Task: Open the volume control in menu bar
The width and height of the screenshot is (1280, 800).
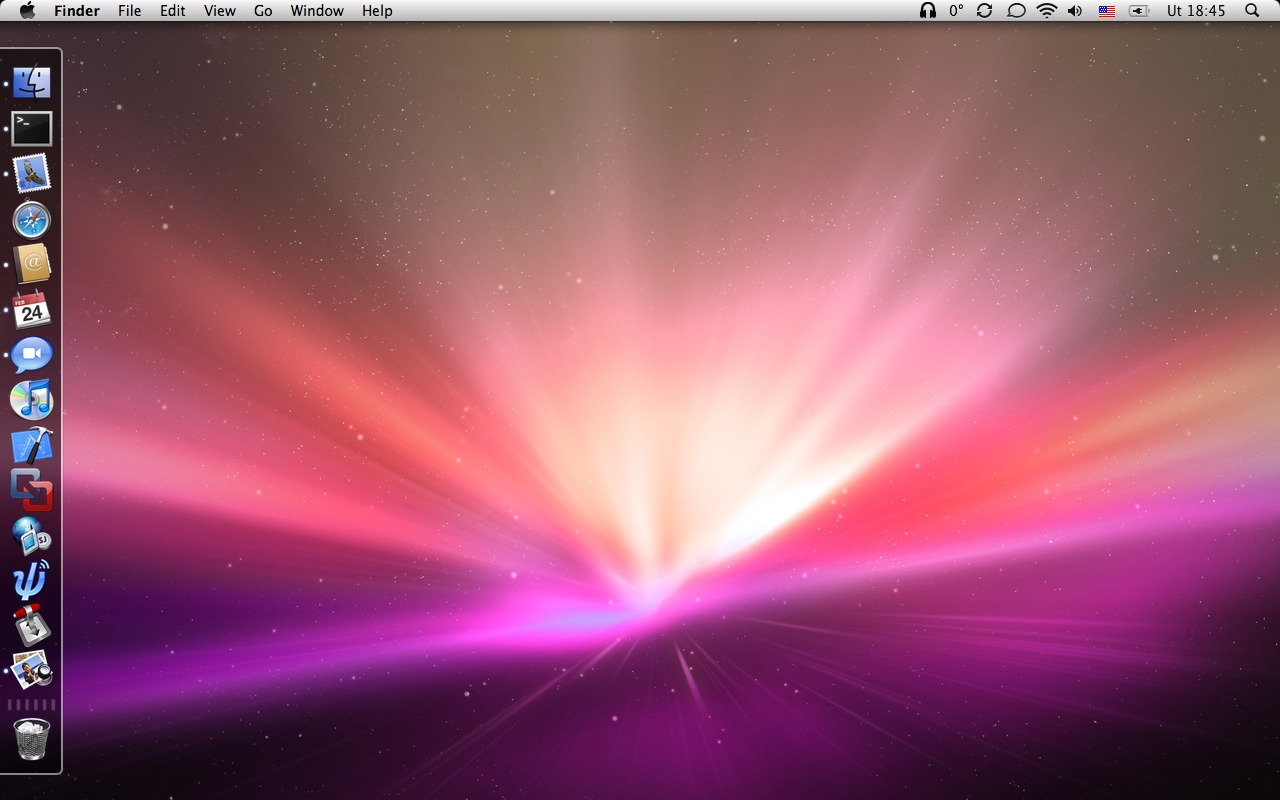Action: pyautogui.click(x=1075, y=11)
